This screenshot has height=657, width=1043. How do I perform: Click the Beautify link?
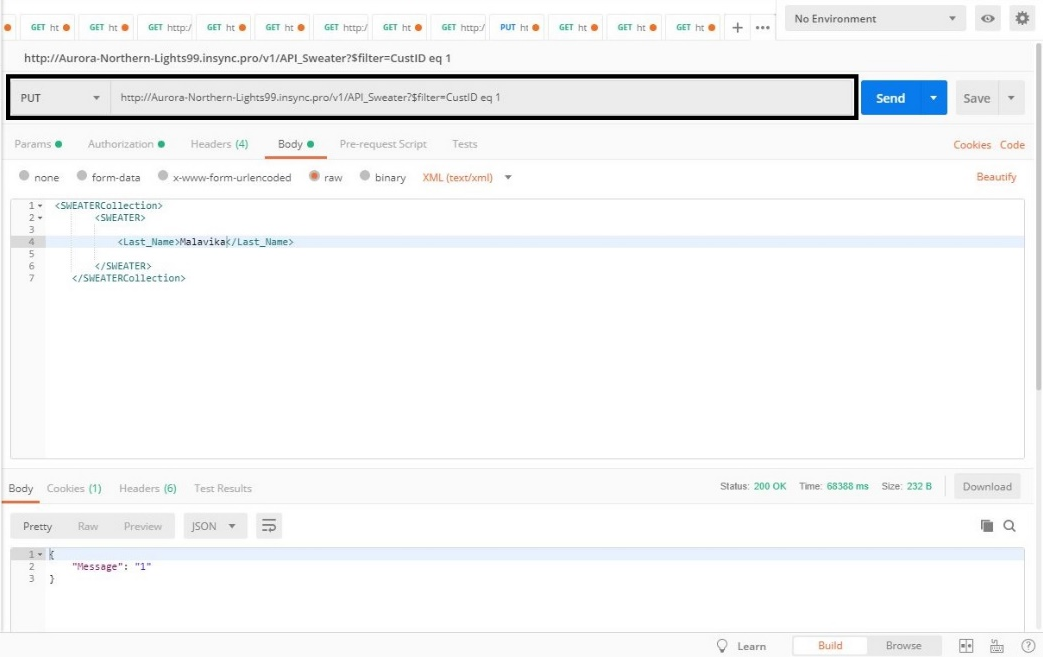point(996,177)
